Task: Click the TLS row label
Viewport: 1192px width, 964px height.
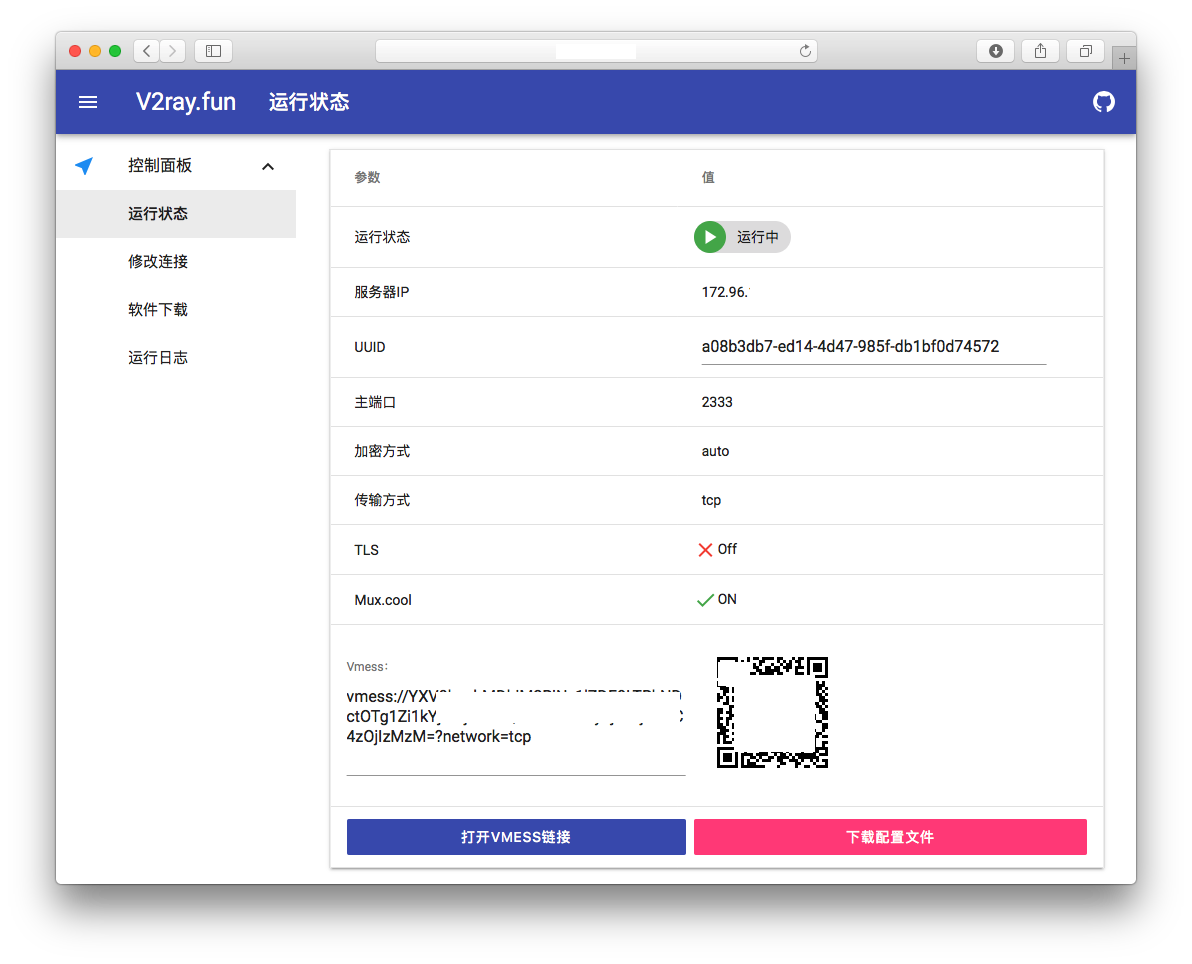Action: click(366, 550)
